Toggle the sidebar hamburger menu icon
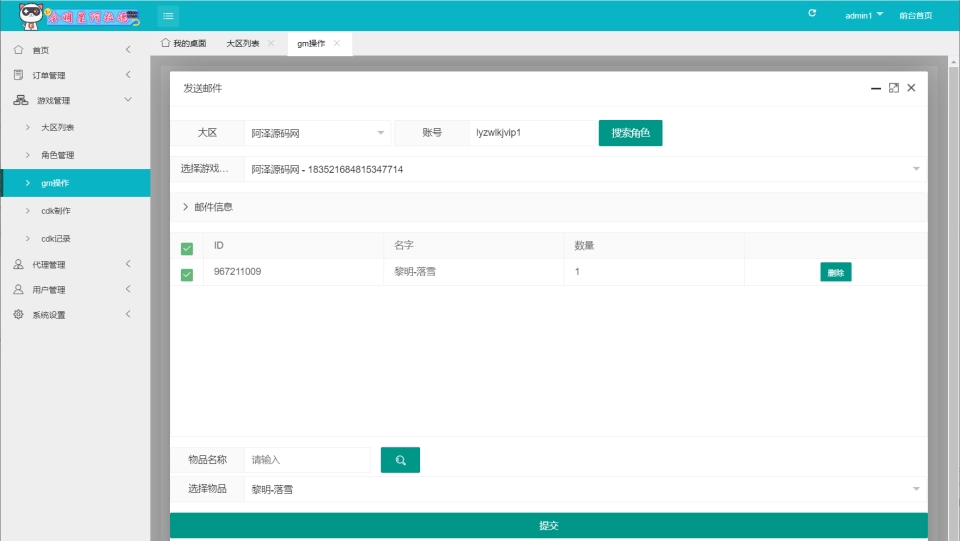This screenshot has width=960, height=541. (168, 16)
